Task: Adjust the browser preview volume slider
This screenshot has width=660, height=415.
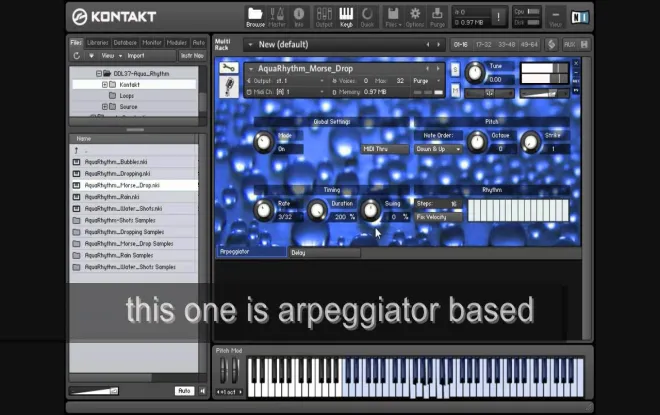Action: pos(94,391)
